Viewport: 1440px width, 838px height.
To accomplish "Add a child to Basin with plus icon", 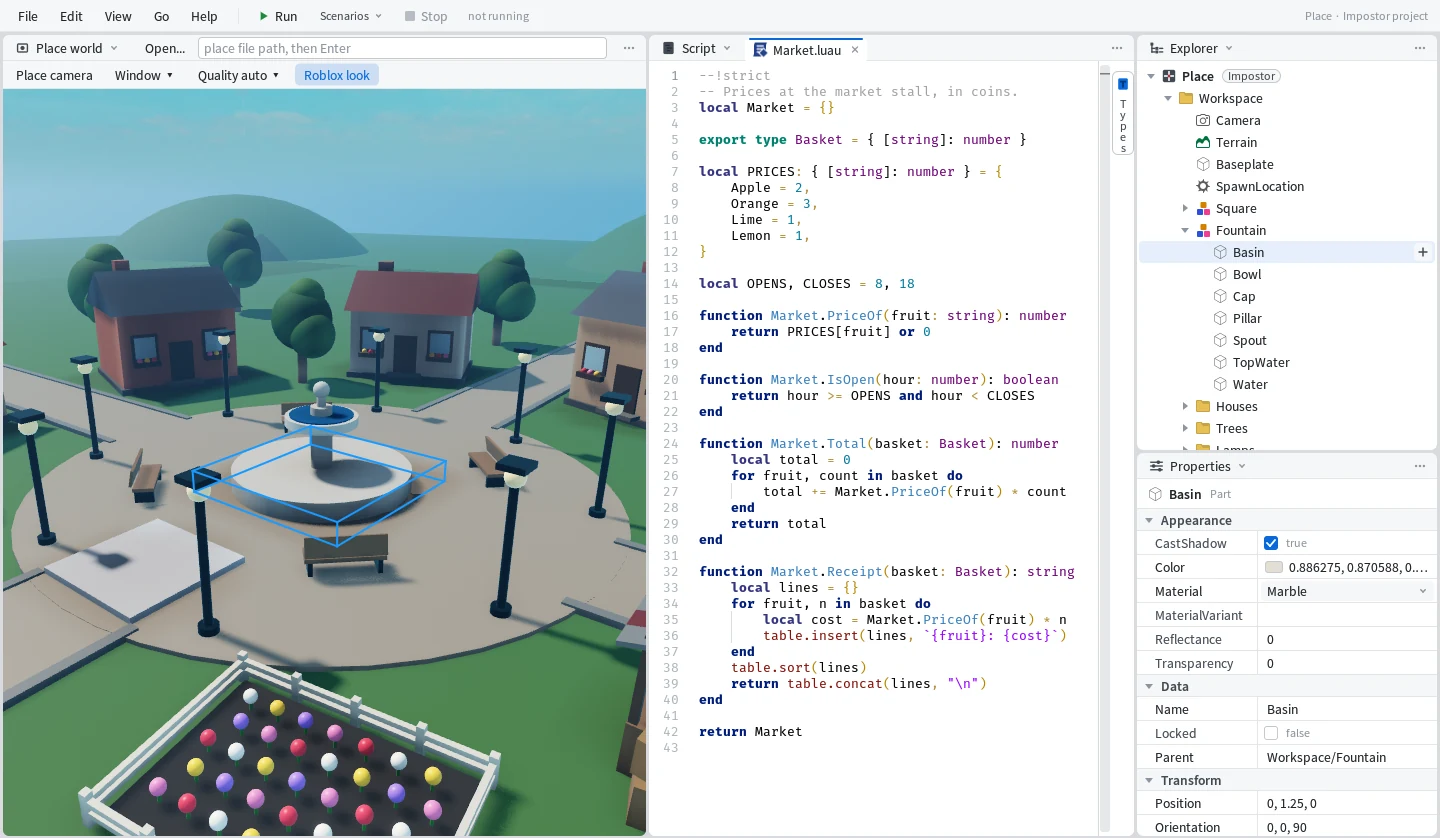I will 1422,252.
